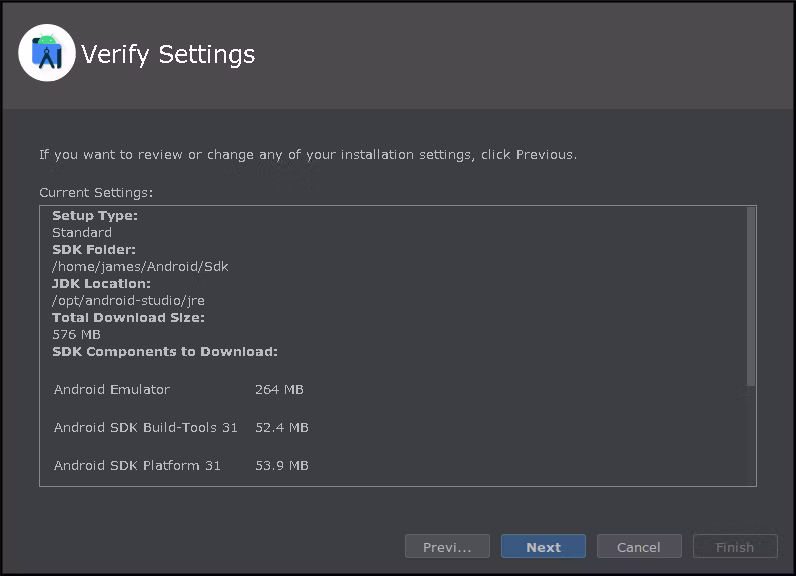Click the 'Setup Type:' label

[x=95, y=216]
